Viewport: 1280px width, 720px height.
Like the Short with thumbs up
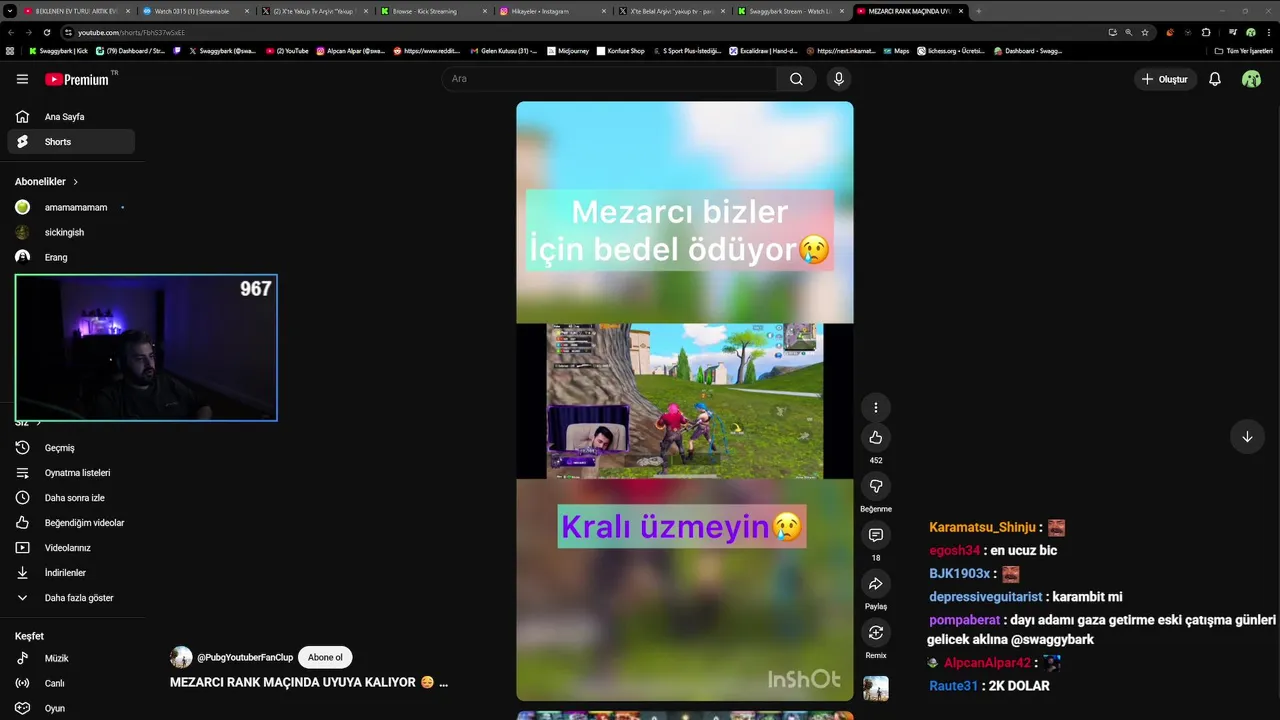(876, 437)
